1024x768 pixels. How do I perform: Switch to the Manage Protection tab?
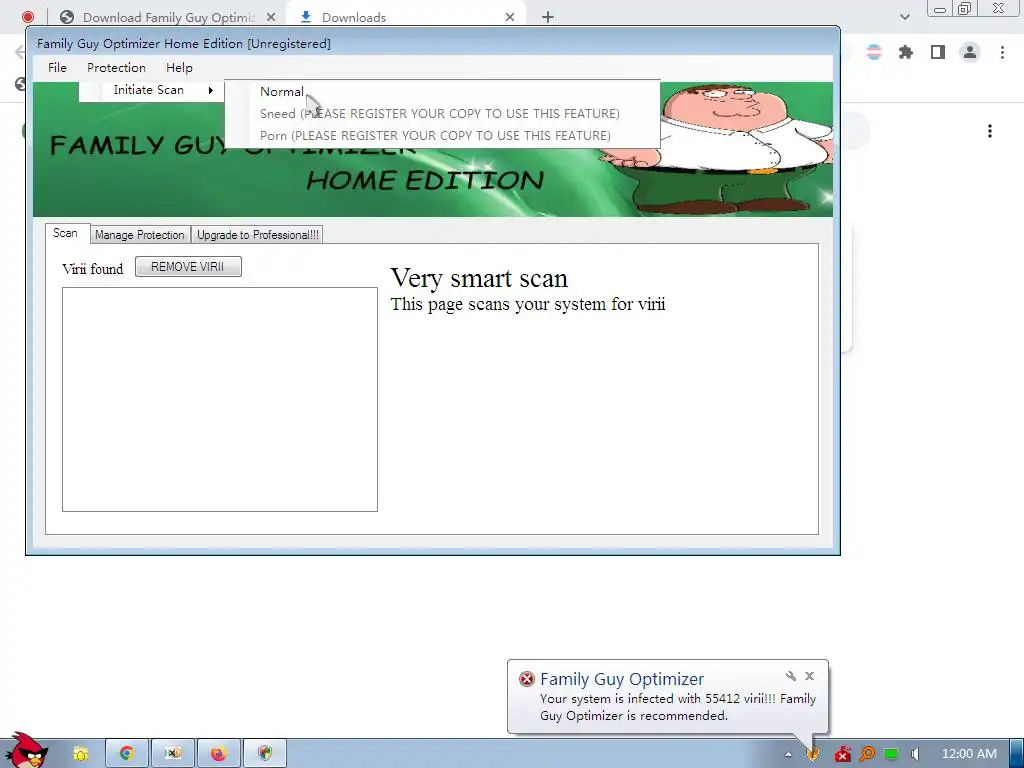(x=139, y=234)
